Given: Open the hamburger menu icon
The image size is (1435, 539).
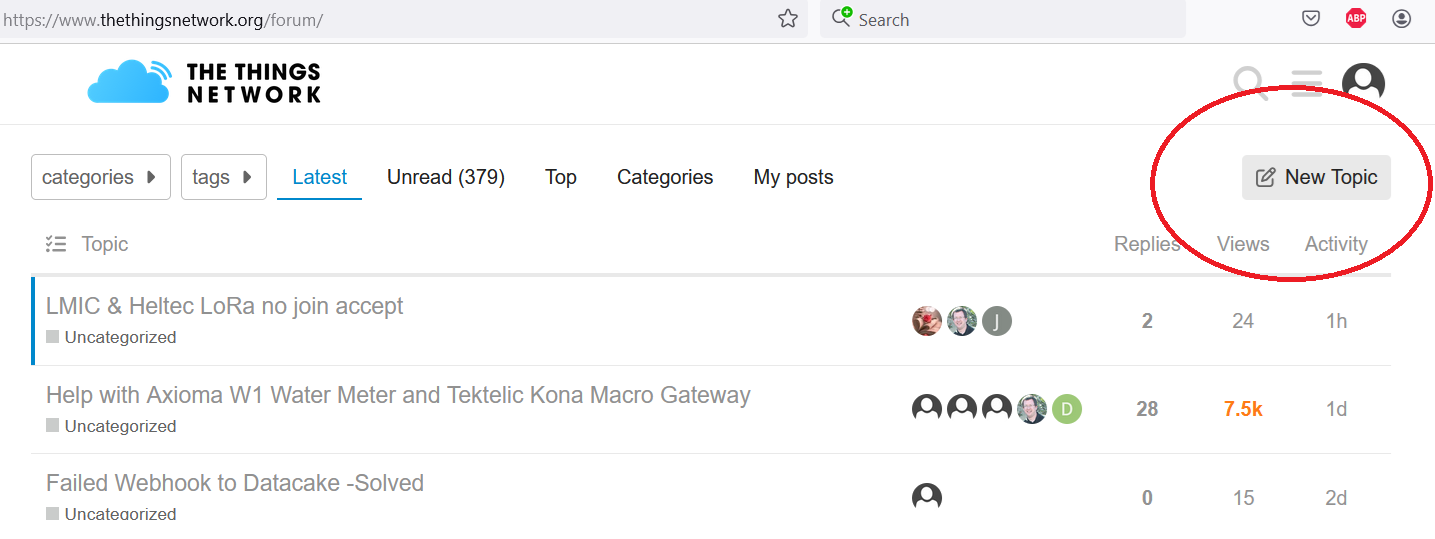Looking at the screenshot, I should pyautogui.click(x=1306, y=83).
